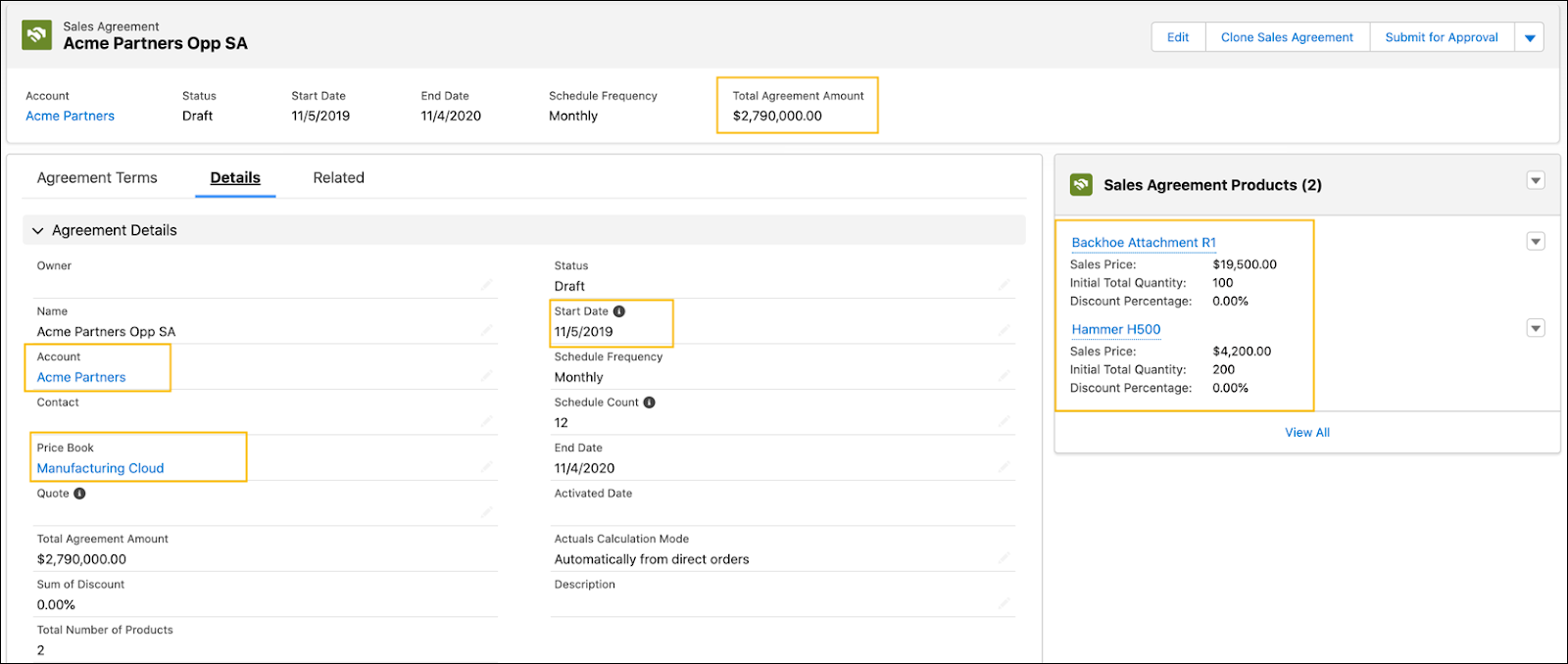This screenshot has width=1568, height=664.
Task: Click the Start Date 11/5/2019 in details
Action: [583, 332]
